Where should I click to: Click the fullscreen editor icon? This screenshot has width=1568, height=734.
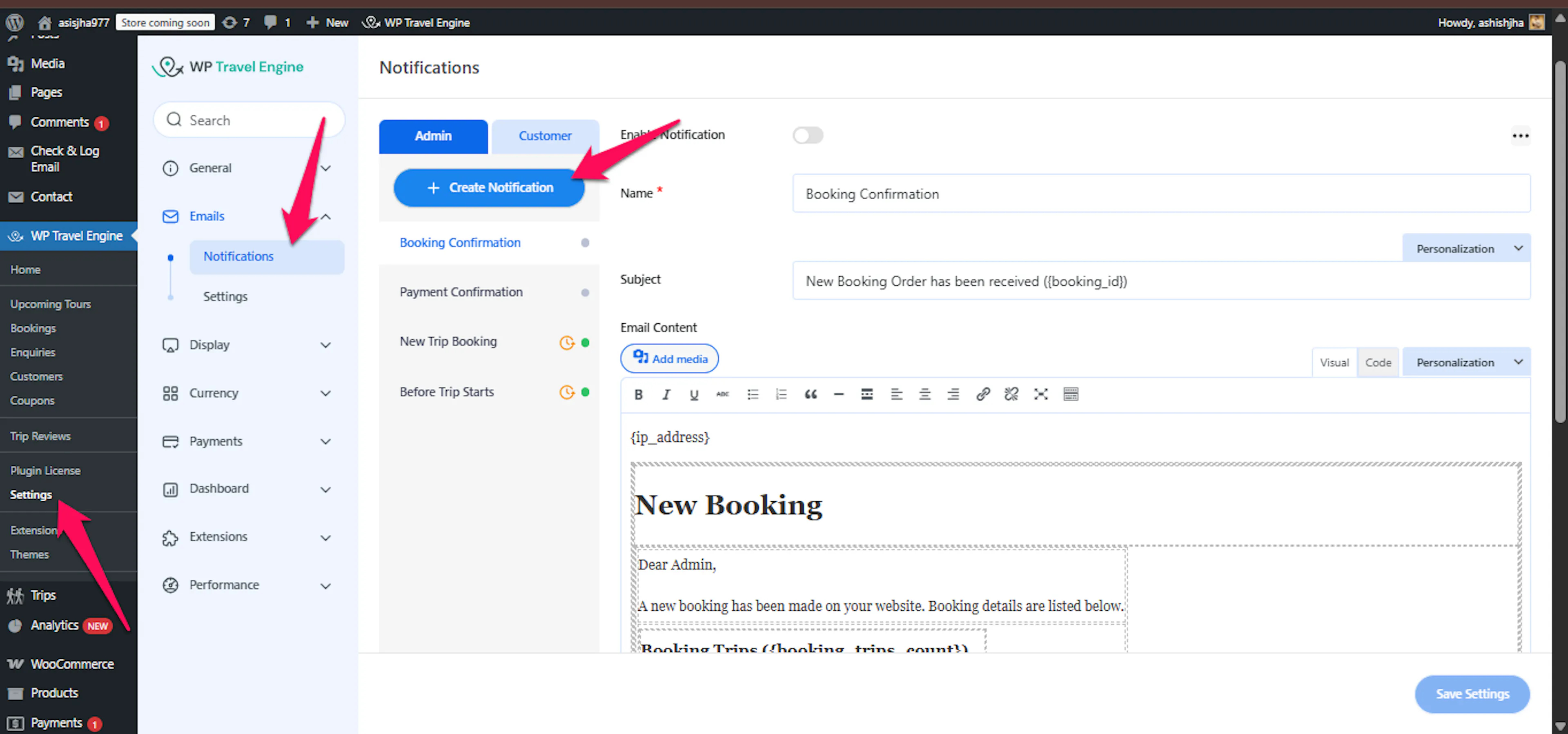1040,394
